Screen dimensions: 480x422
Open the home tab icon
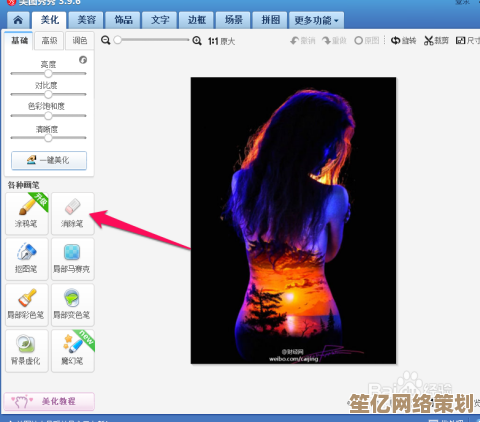click(x=18, y=20)
